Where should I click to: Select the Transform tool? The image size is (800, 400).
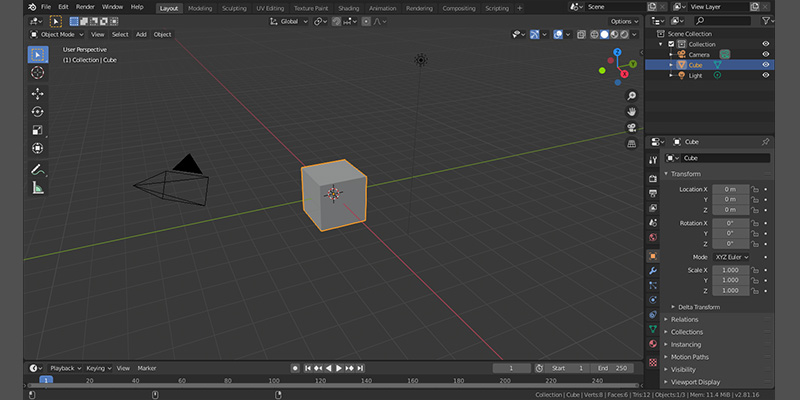[x=38, y=148]
